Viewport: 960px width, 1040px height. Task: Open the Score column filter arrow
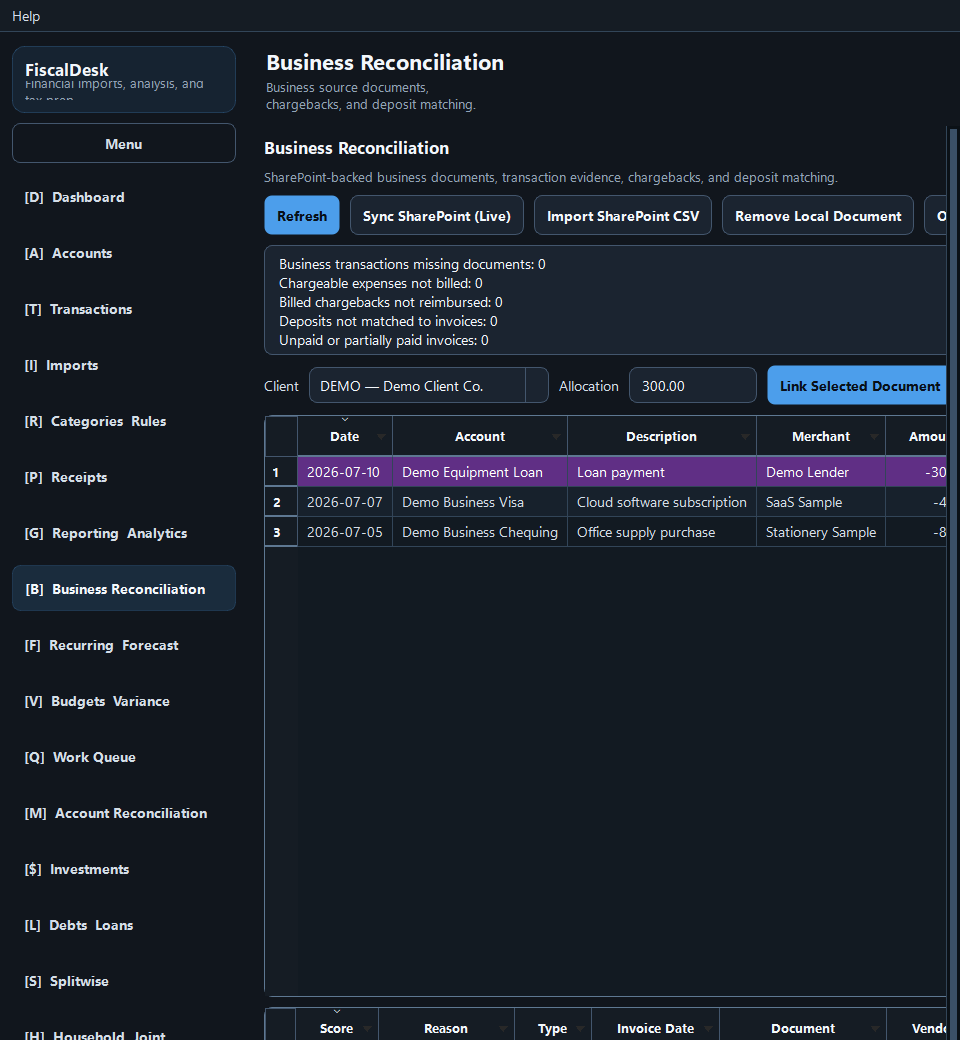[368, 1028]
